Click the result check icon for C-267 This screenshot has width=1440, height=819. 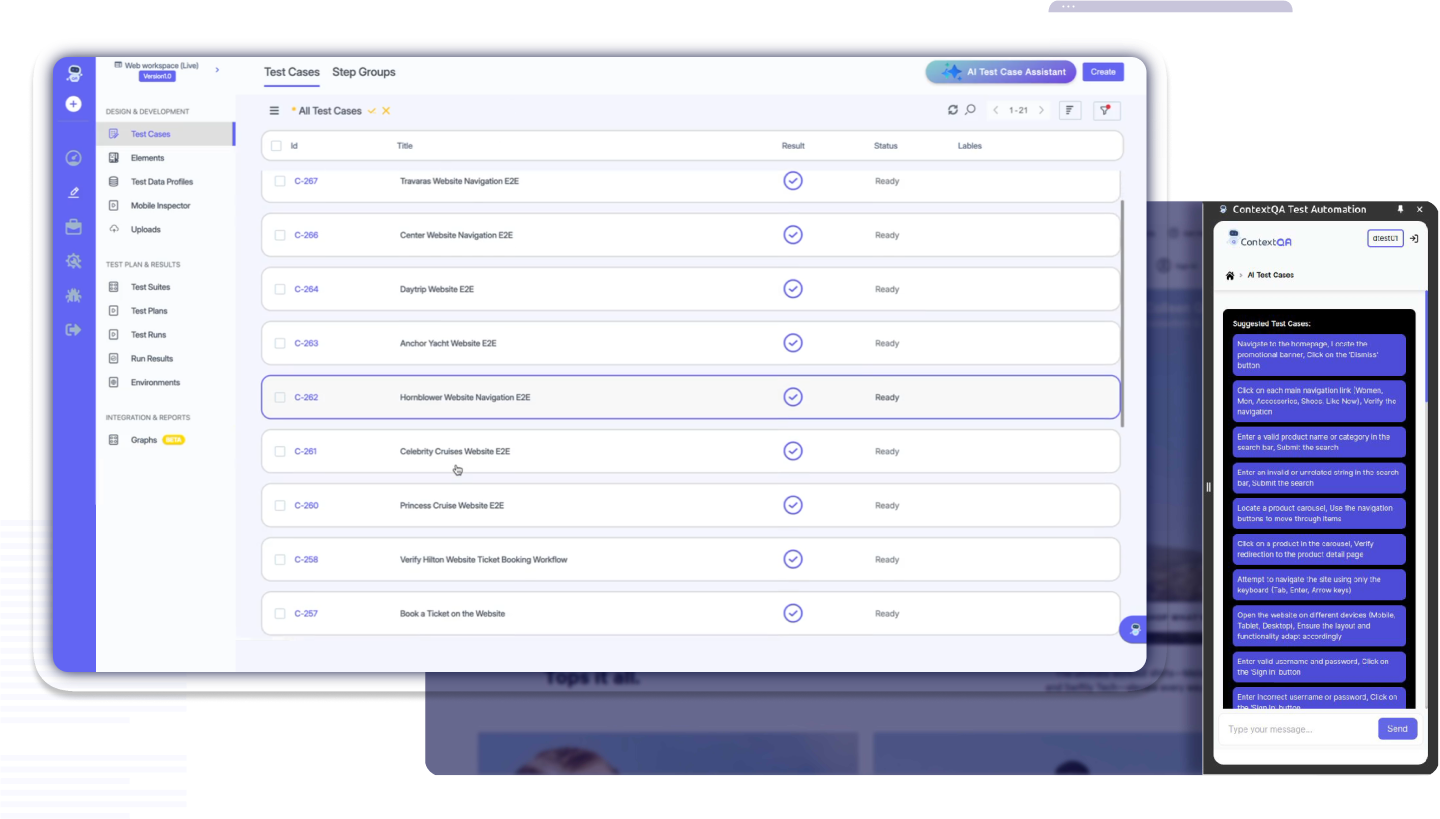(793, 181)
